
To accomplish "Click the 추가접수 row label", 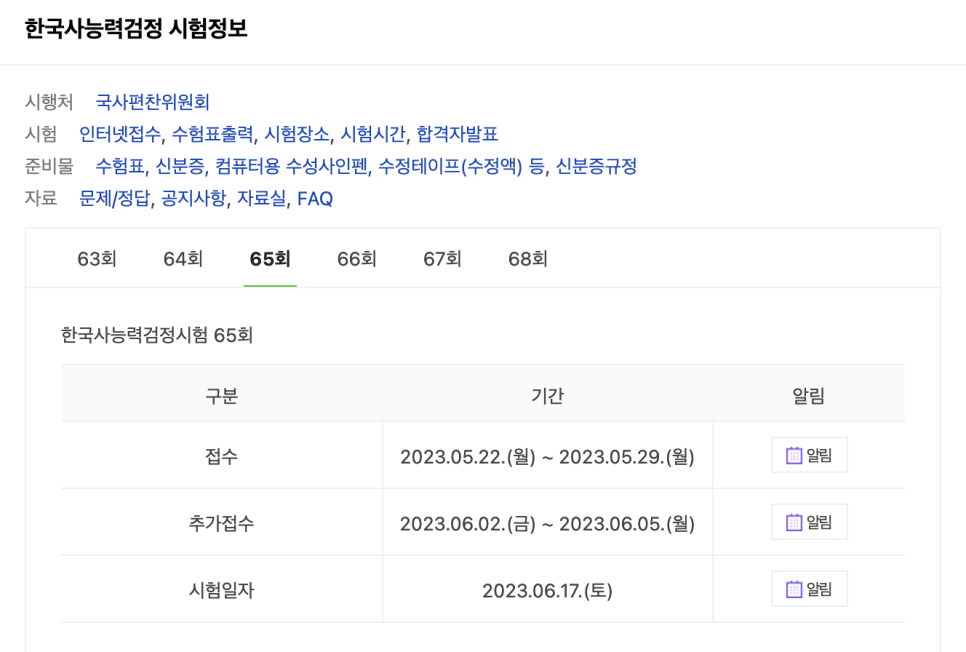I will click(221, 523).
